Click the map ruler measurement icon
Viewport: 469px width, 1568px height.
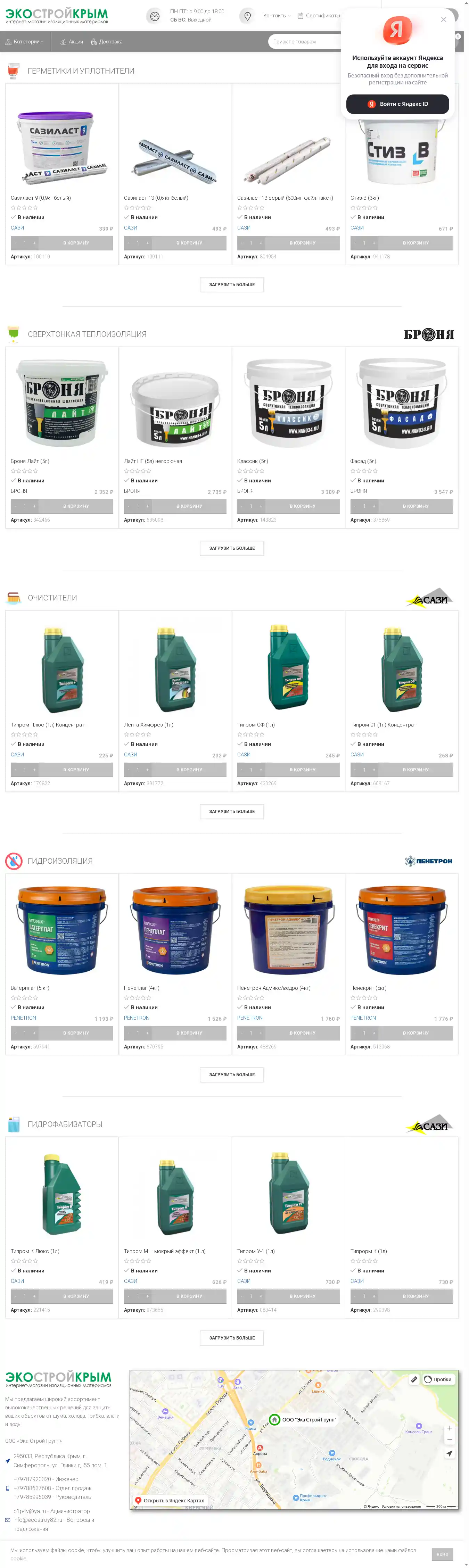(x=414, y=1379)
